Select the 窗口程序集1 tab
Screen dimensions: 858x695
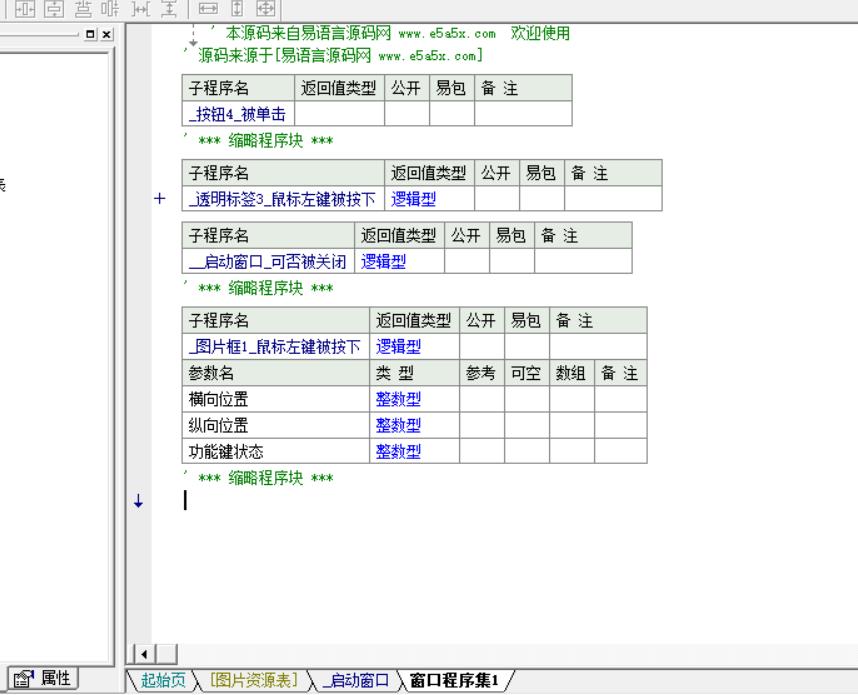(454, 680)
